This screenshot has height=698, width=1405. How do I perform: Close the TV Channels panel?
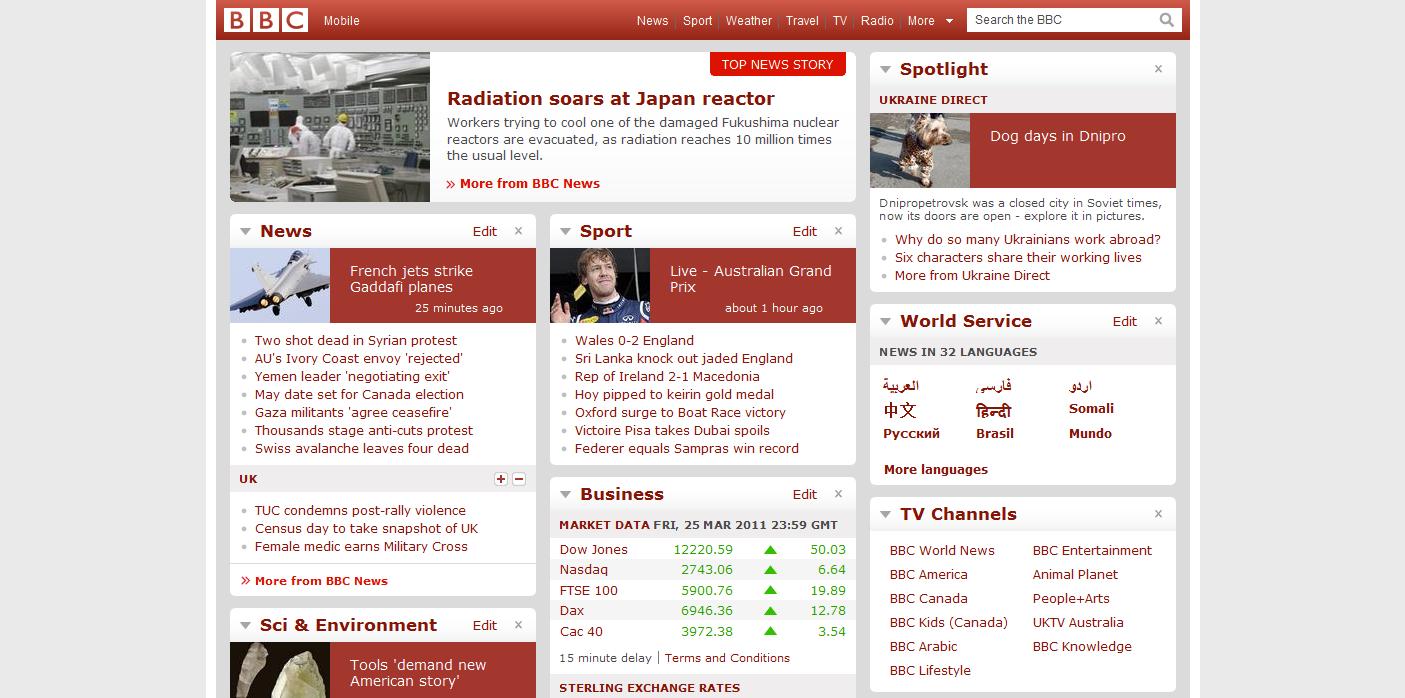click(1158, 514)
